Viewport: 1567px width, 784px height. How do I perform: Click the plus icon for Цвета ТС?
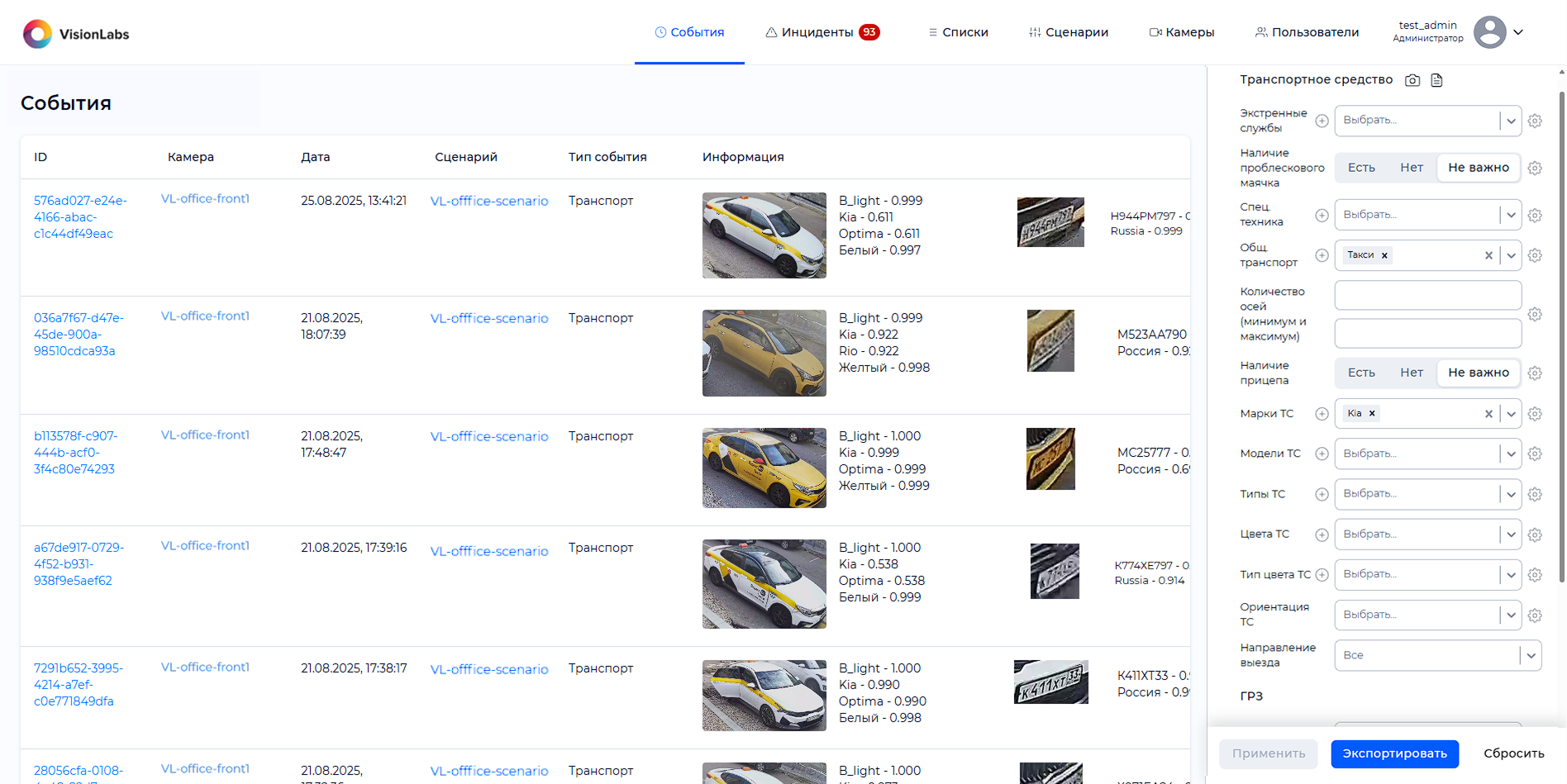pos(1322,535)
